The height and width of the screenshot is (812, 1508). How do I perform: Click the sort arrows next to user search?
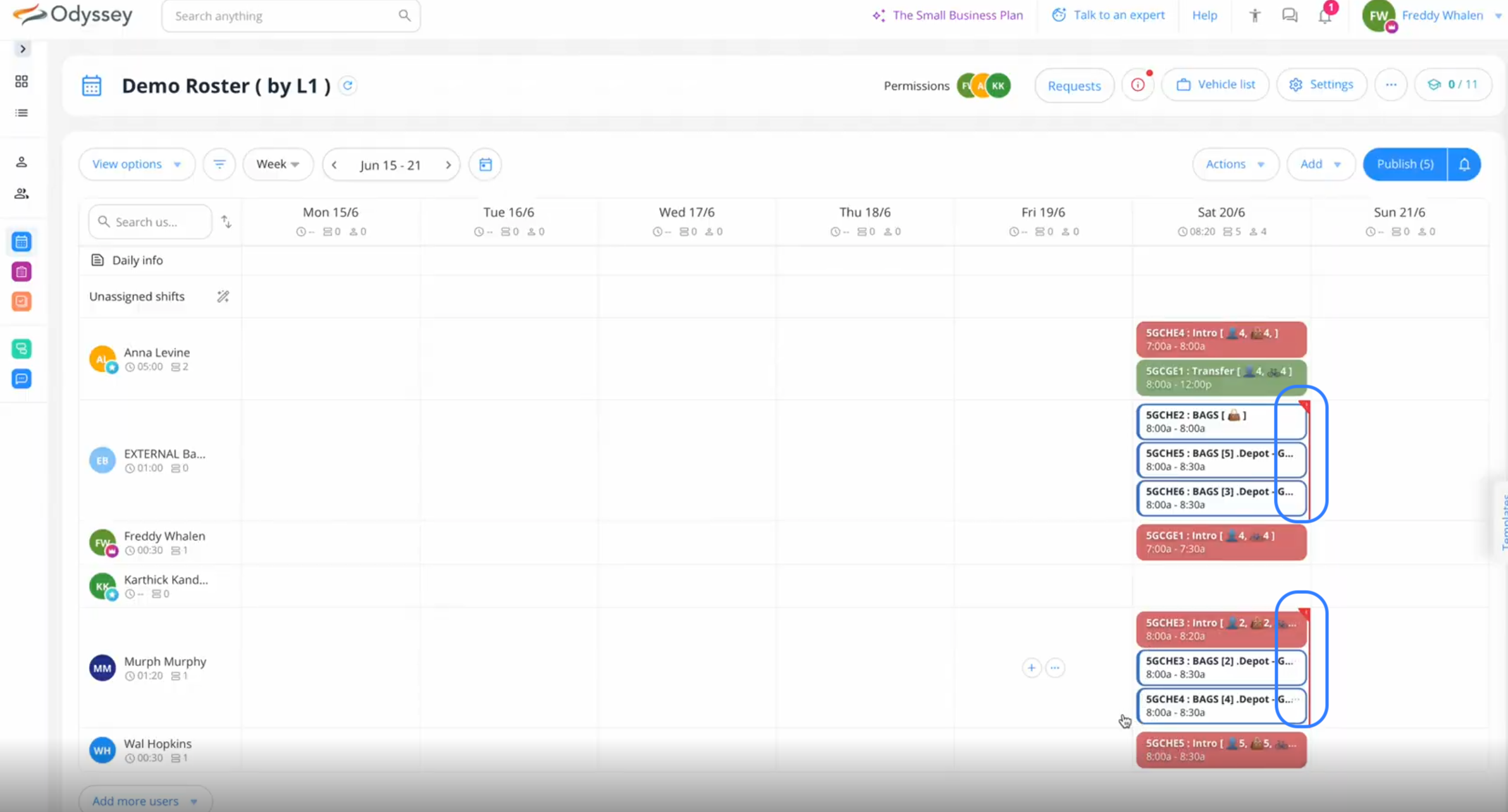point(226,222)
